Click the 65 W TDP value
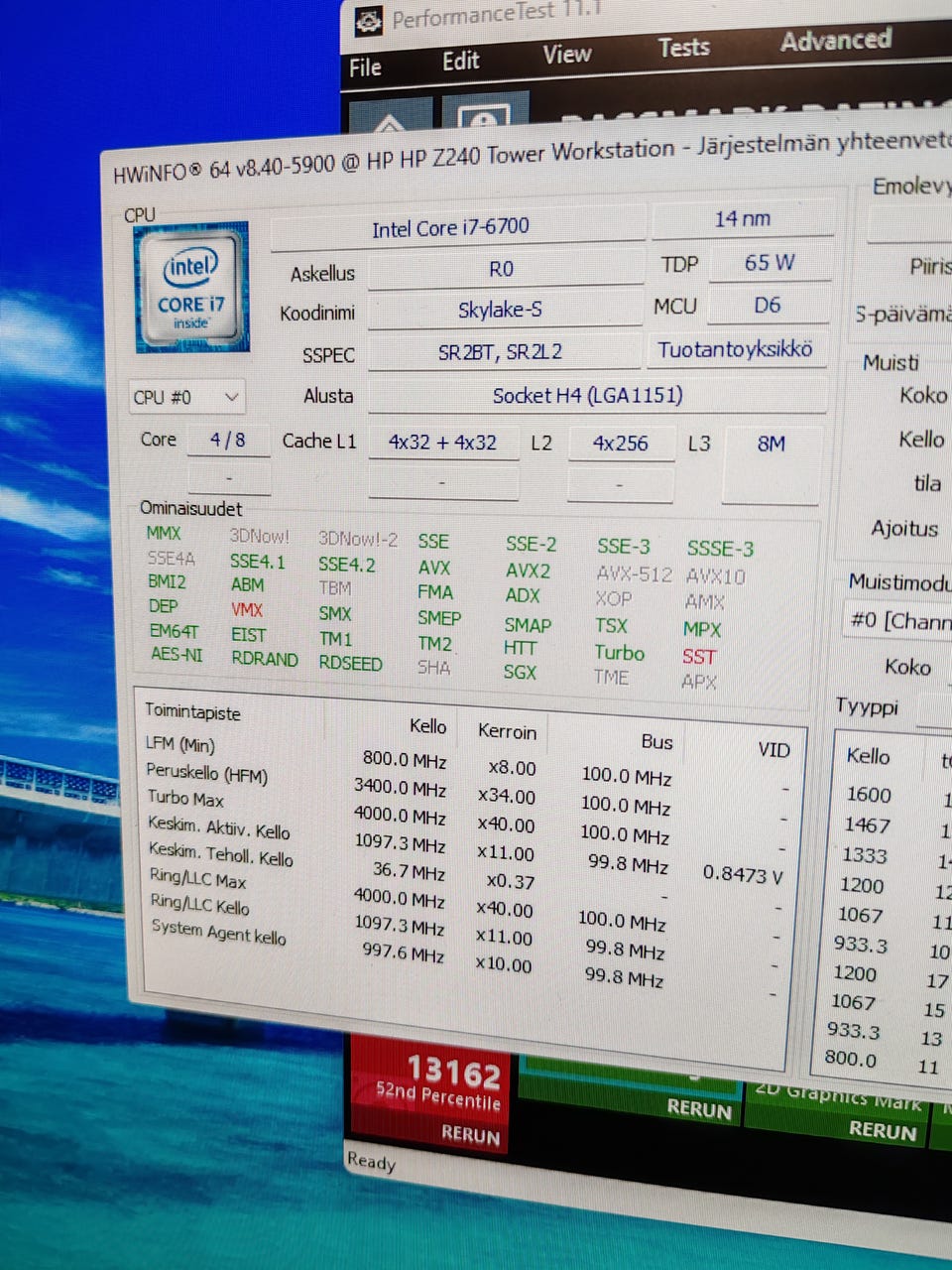The image size is (952, 1270). point(770,263)
